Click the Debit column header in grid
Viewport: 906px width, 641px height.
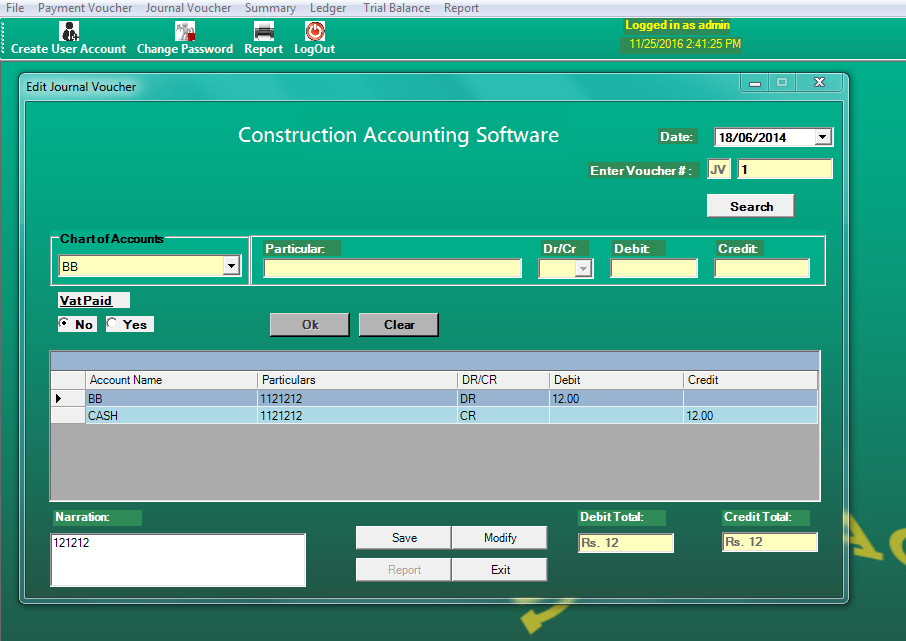617,380
